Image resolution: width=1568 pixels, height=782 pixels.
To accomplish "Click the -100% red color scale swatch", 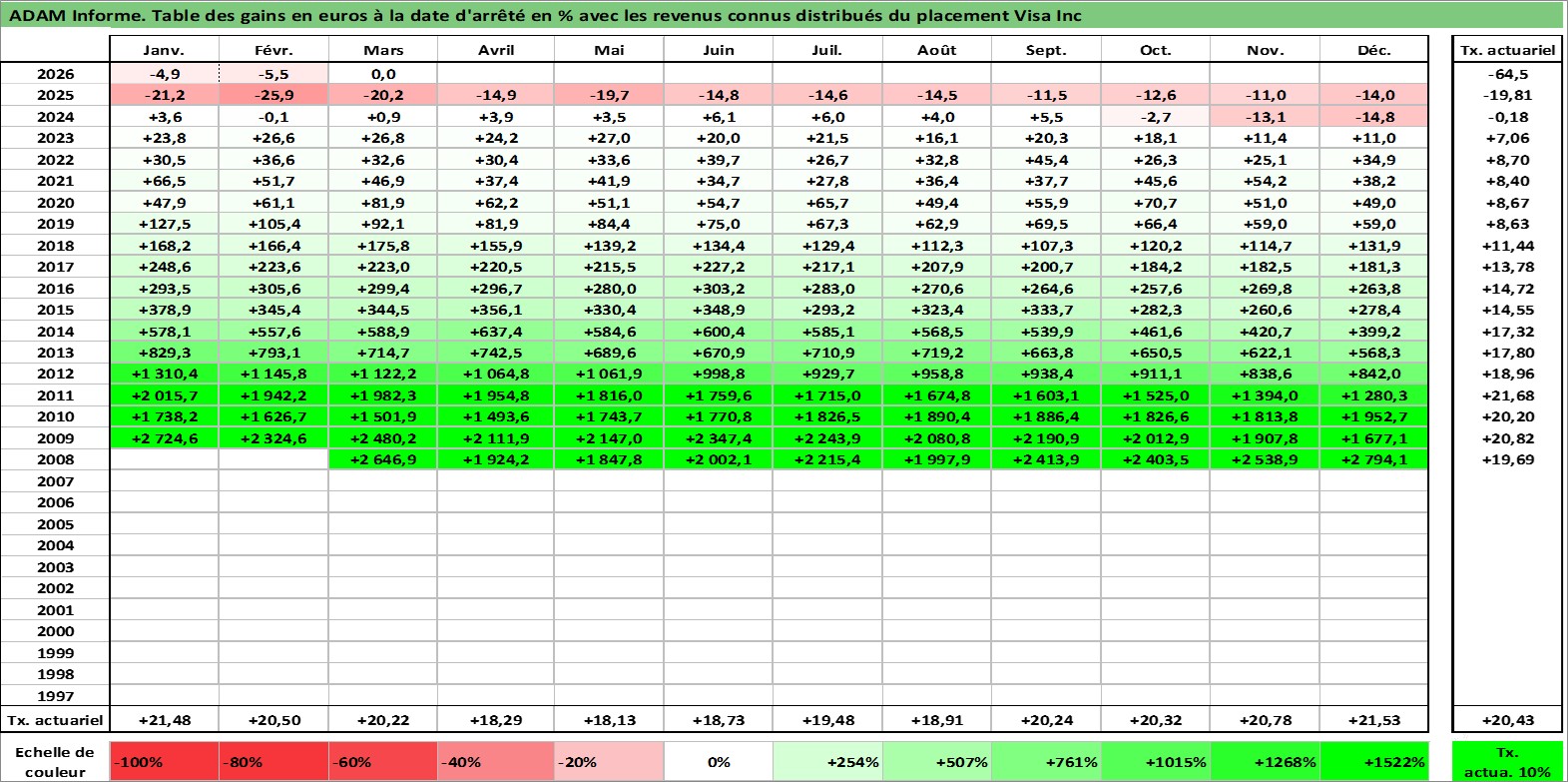I will coord(165,761).
